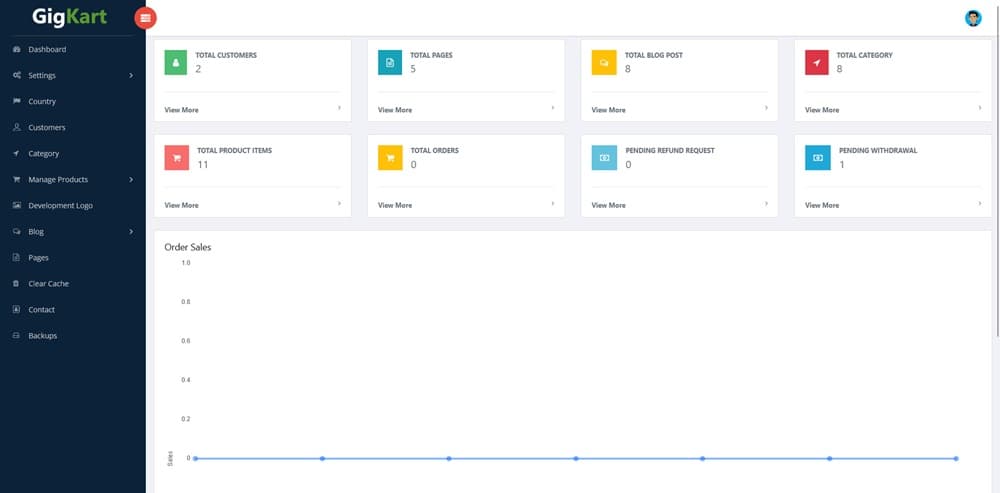1000x493 pixels.
Task: Click the green Total Customers icon
Action: click(177, 62)
